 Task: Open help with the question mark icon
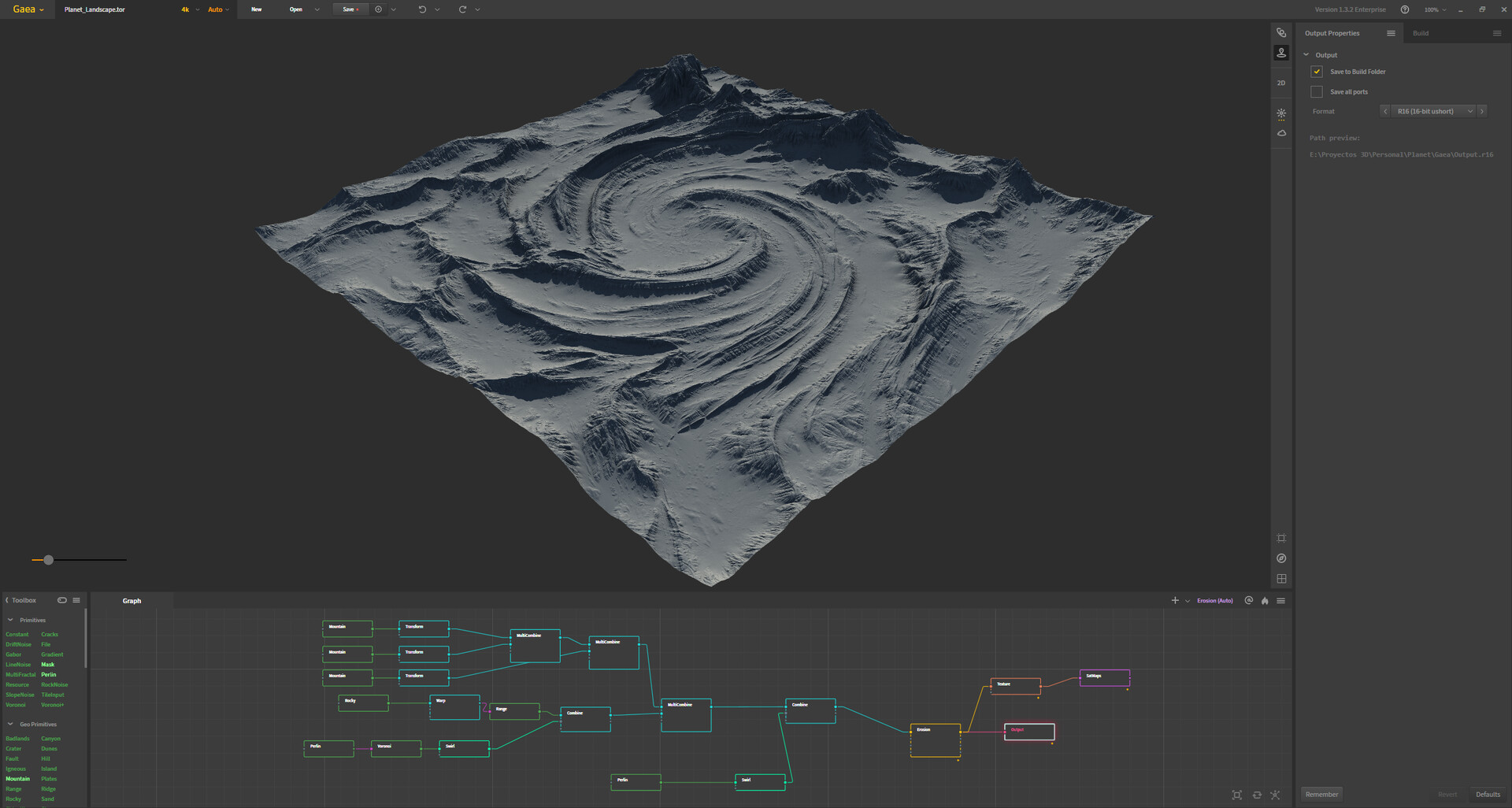point(1405,9)
